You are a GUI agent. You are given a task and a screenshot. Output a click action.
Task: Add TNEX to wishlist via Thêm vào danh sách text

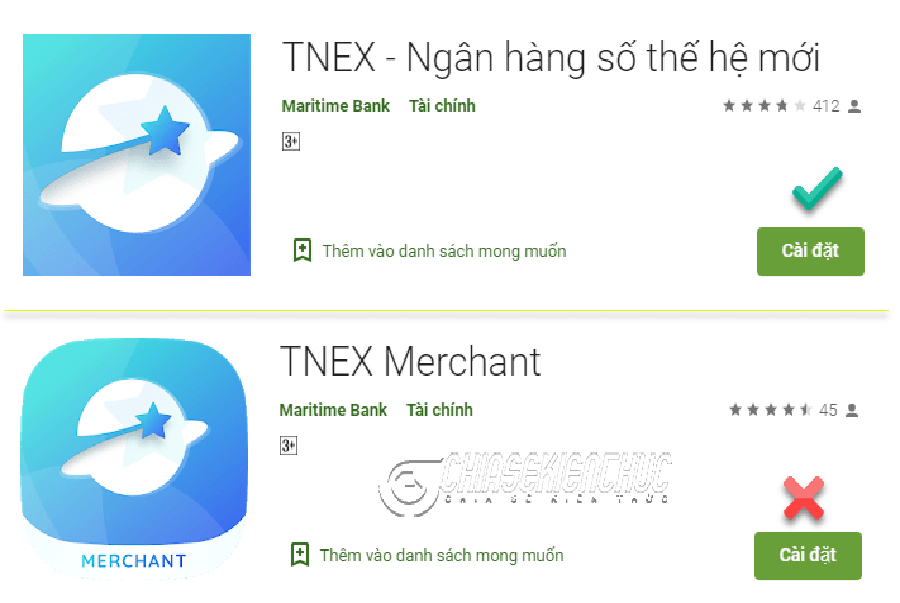444,251
